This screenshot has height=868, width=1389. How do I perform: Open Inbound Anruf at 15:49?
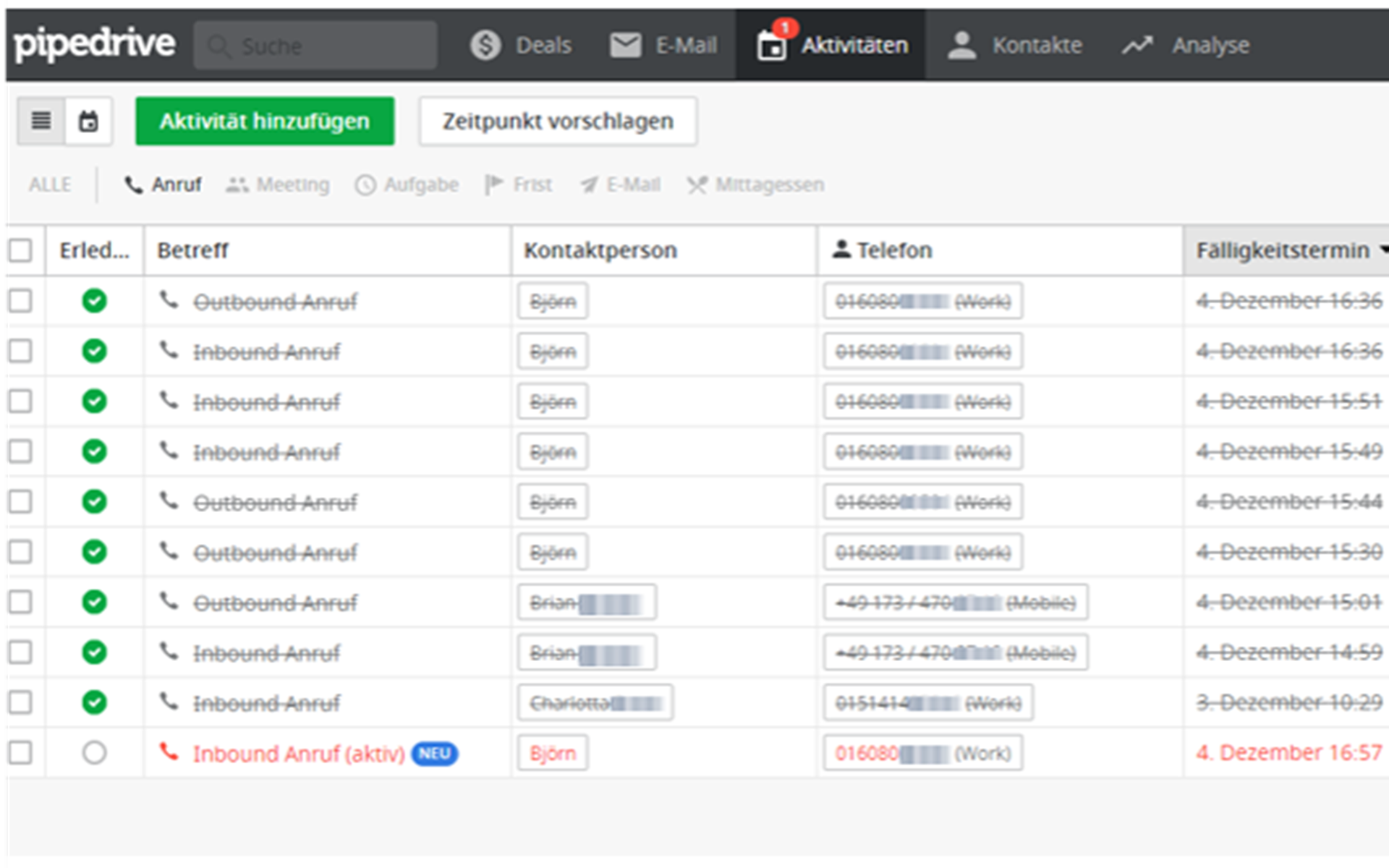pyautogui.click(x=266, y=453)
